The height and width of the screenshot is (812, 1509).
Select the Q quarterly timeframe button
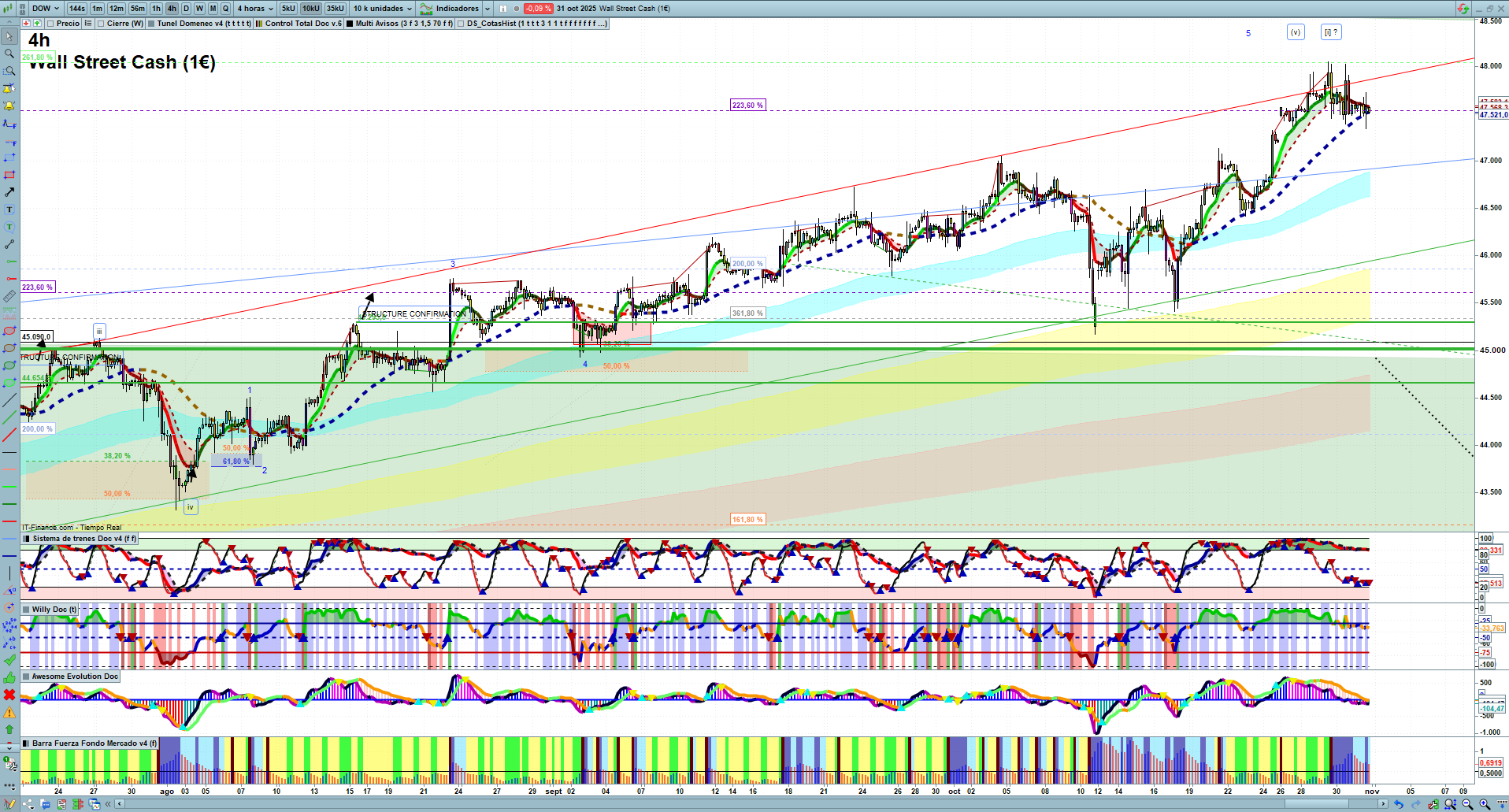(225, 9)
